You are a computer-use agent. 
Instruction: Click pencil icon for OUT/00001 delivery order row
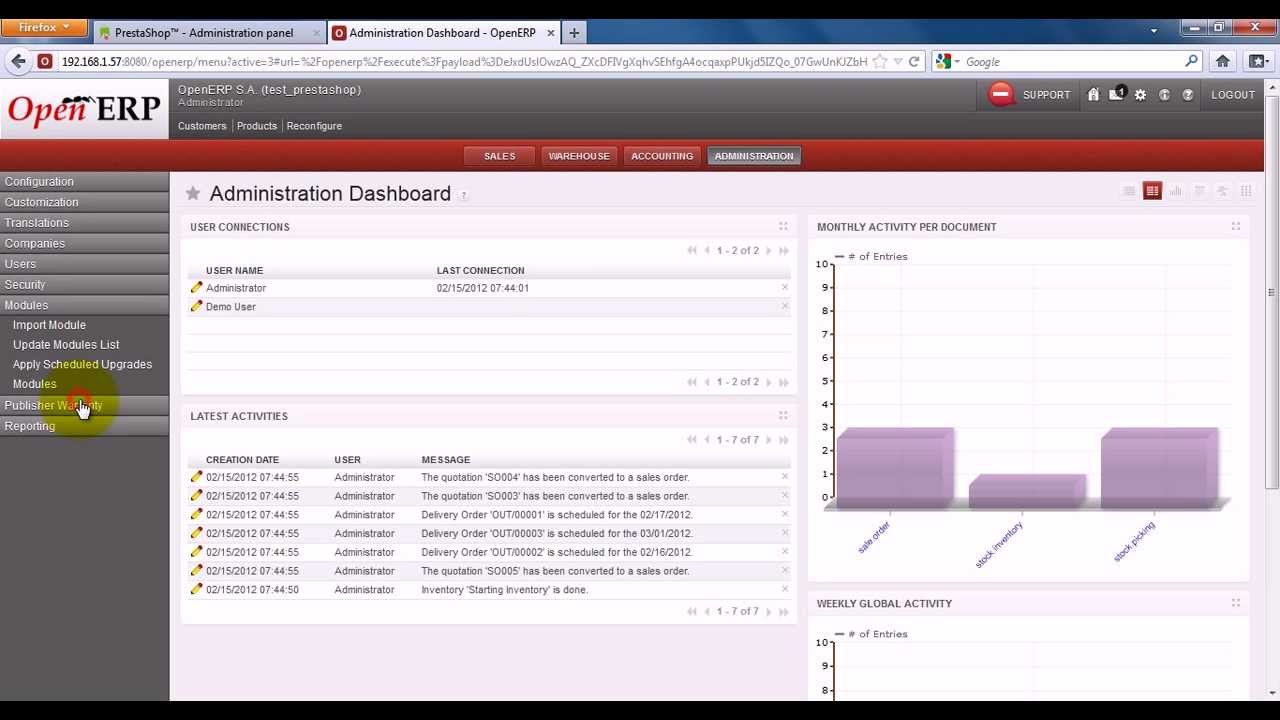click(x=196, y=515)
